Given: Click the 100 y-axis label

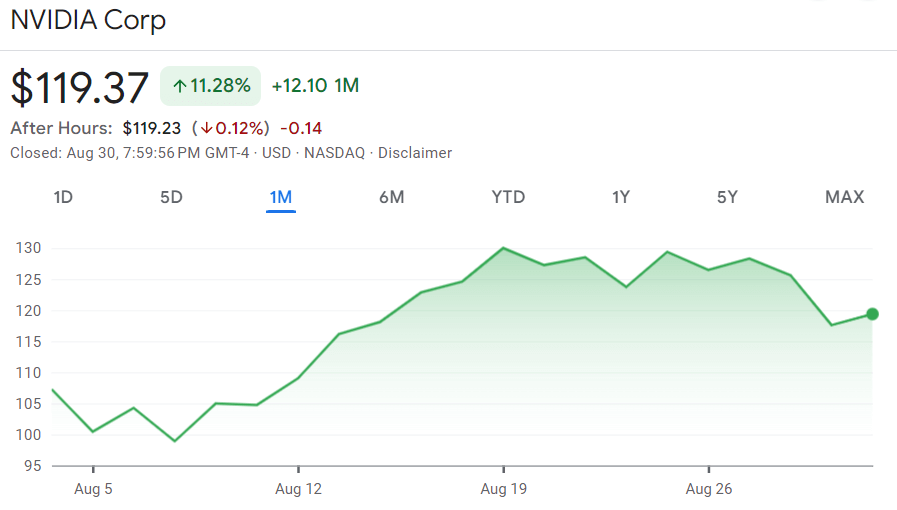Looking at the screenshot, I should click(x=28, y=435).
